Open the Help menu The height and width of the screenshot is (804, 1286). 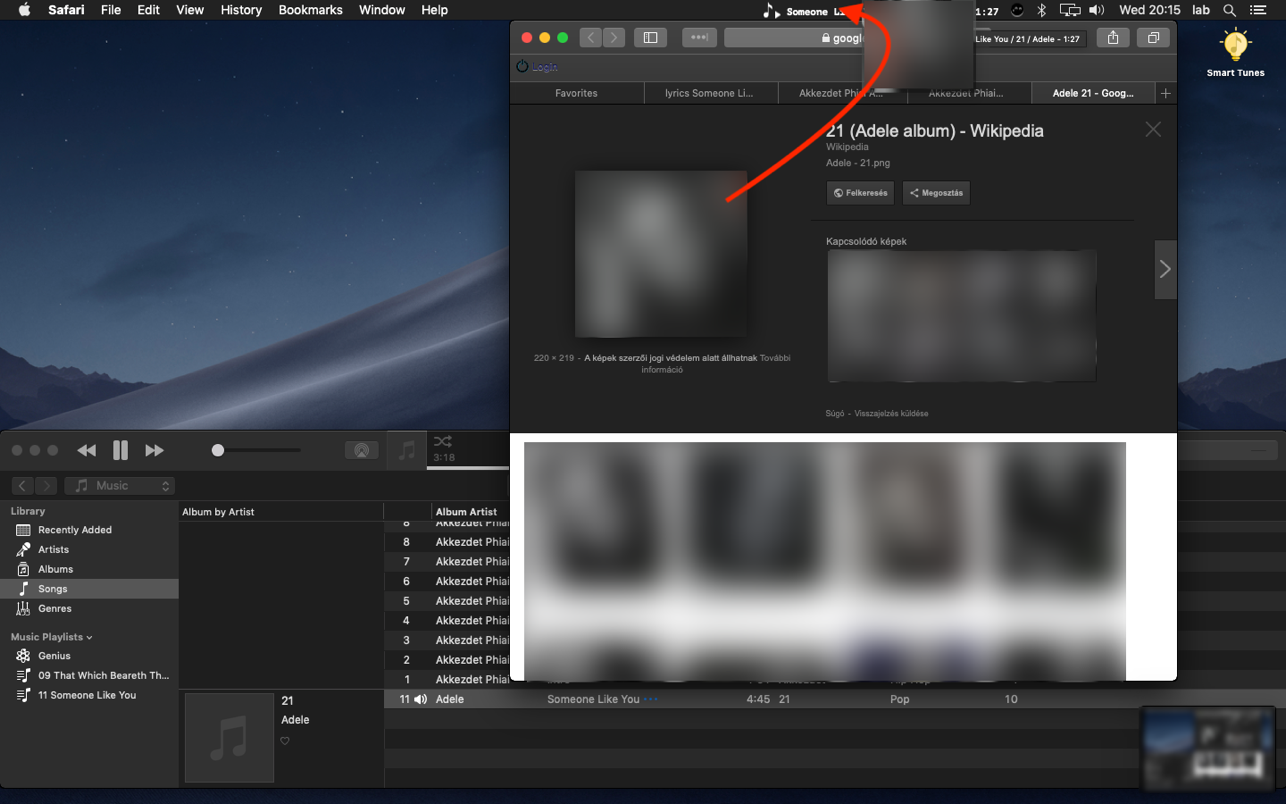434,10
